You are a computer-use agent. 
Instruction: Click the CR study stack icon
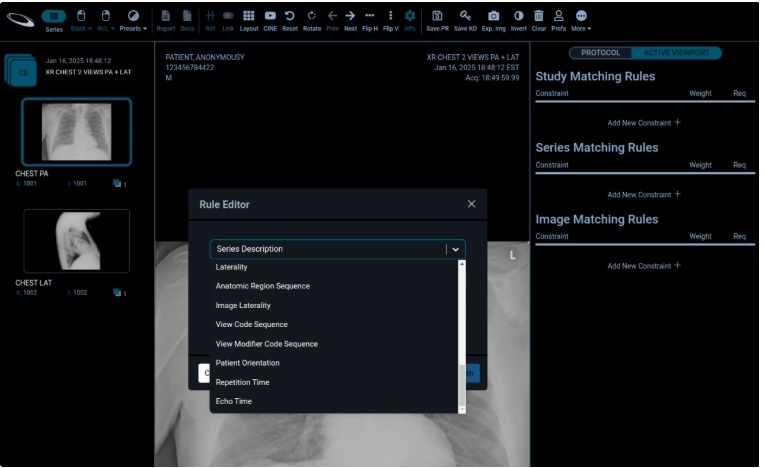tap(20, 70)
